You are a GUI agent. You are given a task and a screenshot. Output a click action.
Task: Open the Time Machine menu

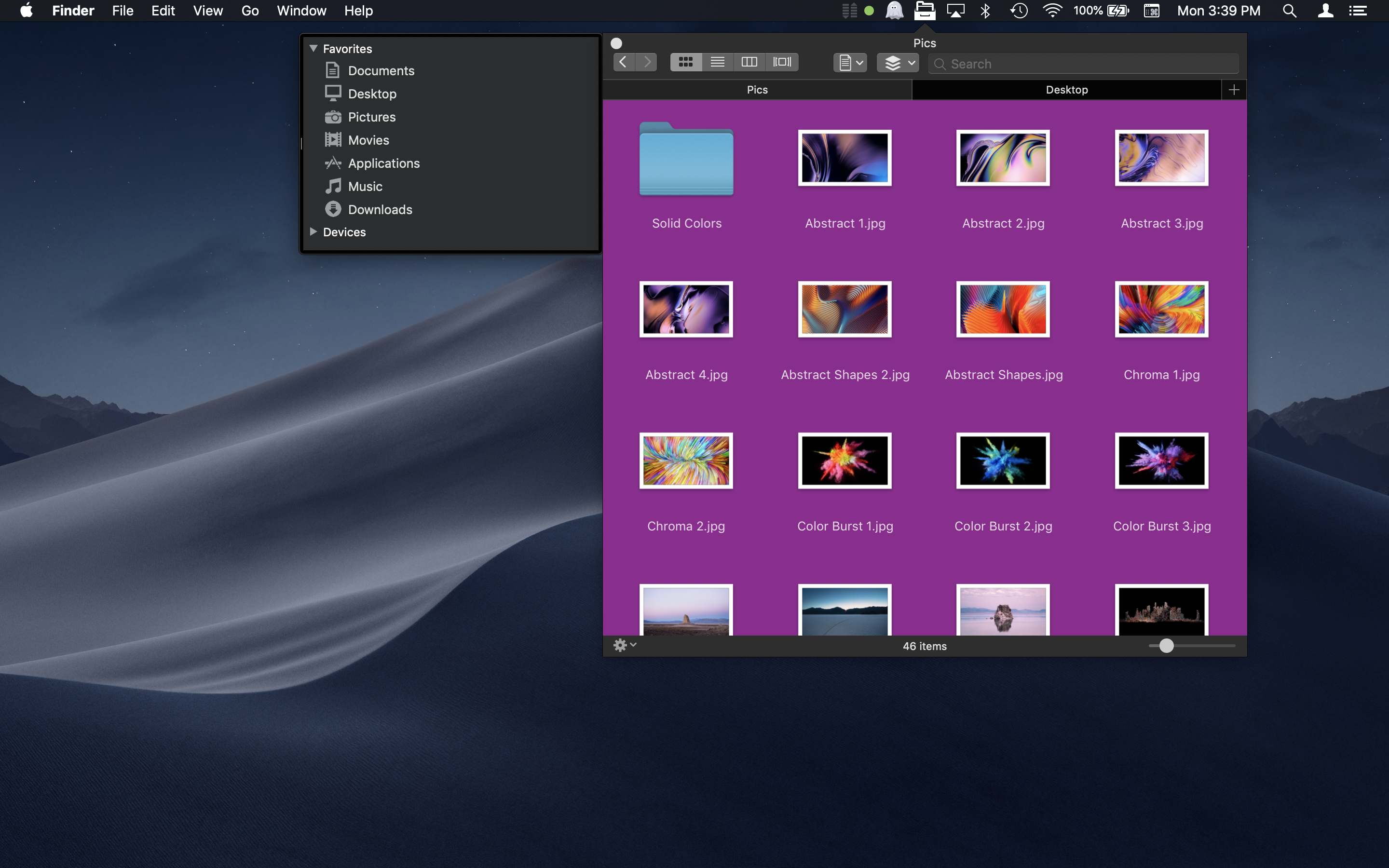tap(1019, 10)
